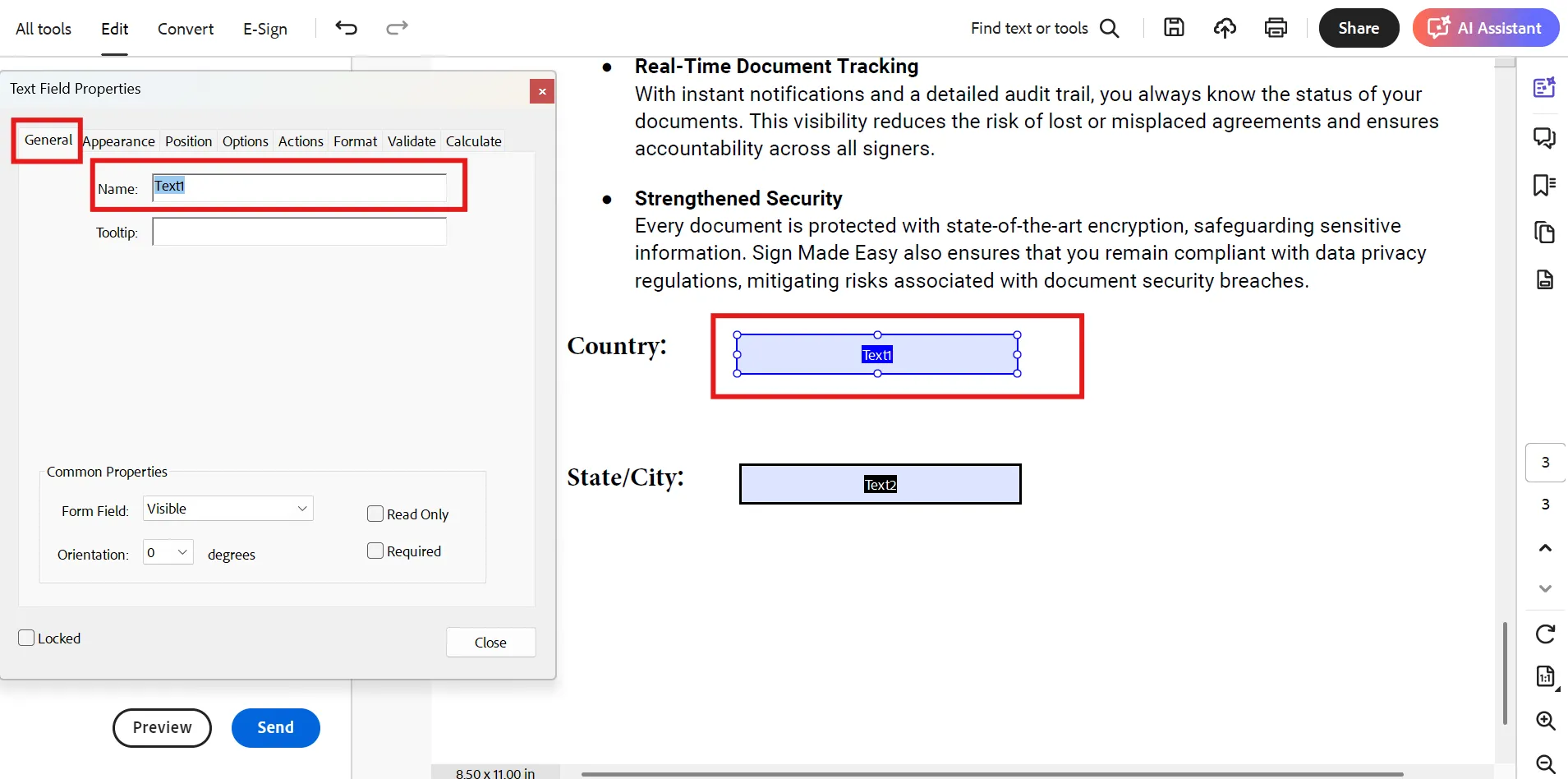Select the Text2 form field
The width and height of the screenshot is (1568, 779).
880,484
